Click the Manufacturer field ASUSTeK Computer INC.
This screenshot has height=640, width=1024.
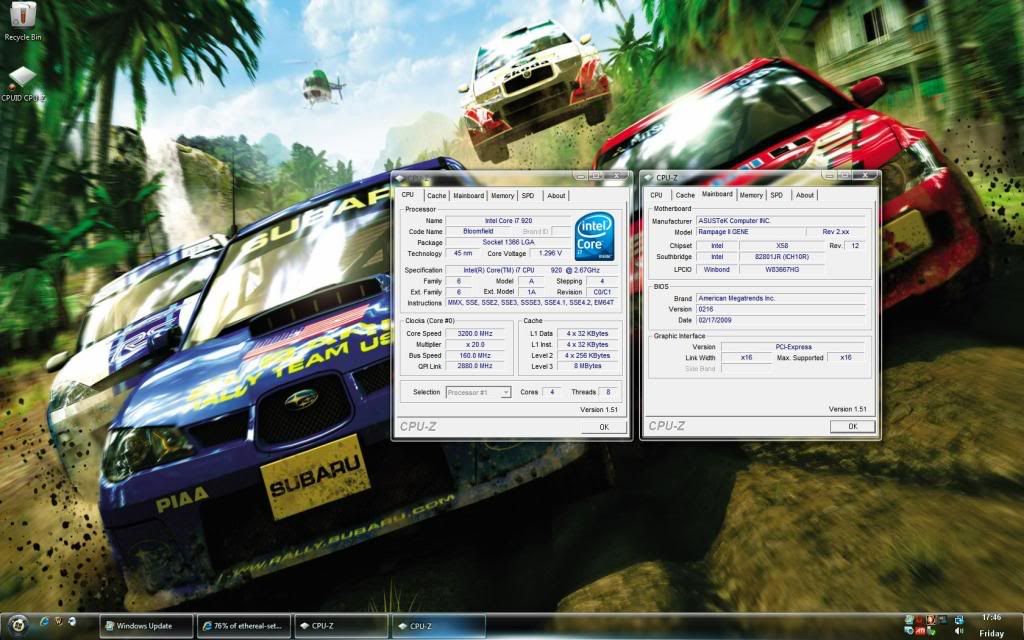pos(781,221)
